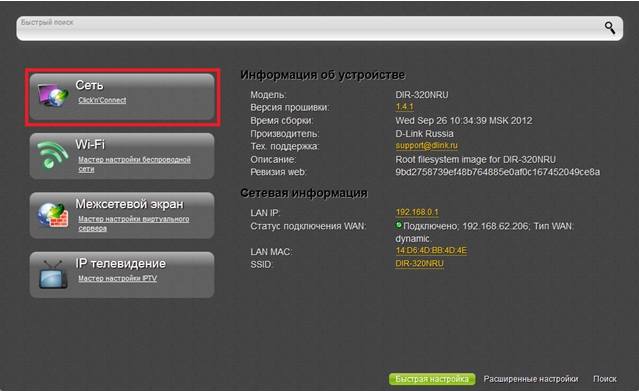Select the green Wi-Fi signal icon
Screen dimensions: 639x392
tap(52, 155)
